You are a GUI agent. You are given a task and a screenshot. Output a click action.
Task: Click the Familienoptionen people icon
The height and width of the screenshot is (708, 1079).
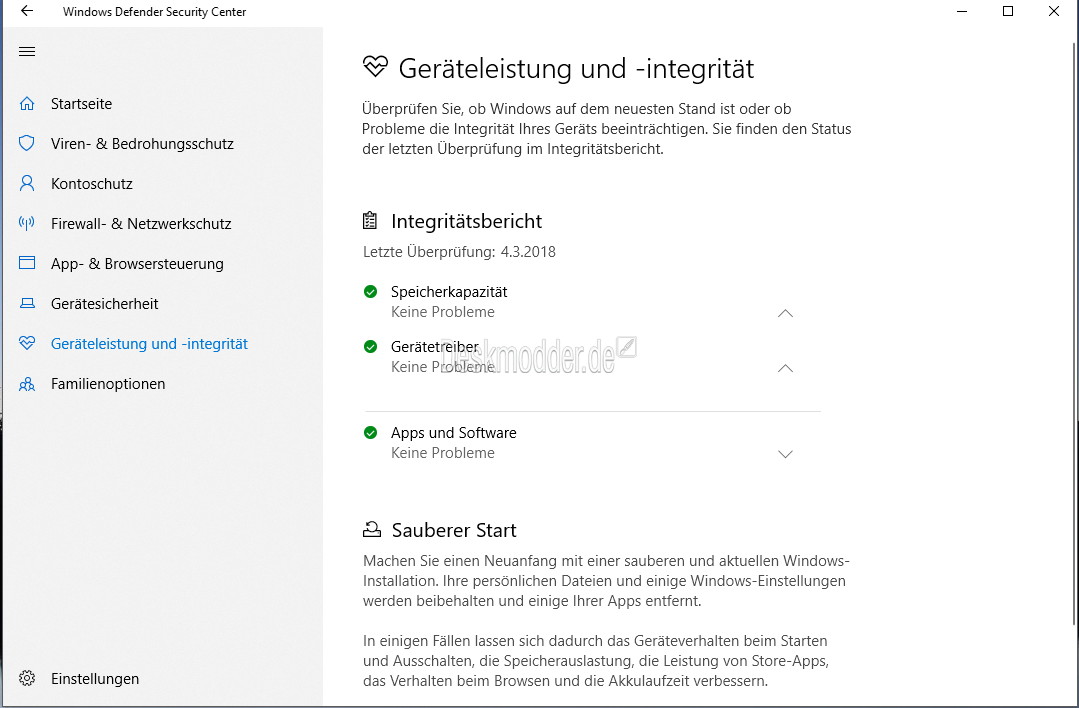(27, 384)
